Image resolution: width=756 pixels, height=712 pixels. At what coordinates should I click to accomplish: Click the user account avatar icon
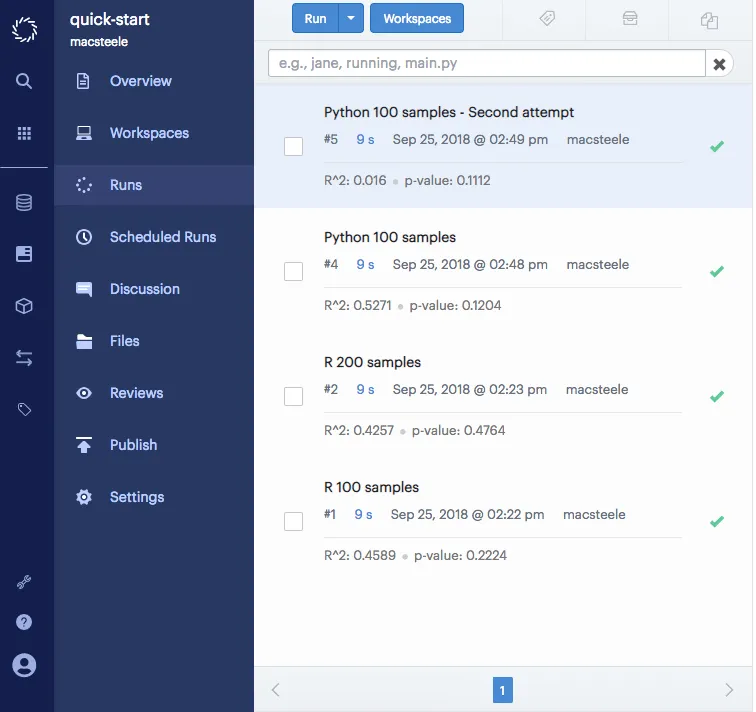point(24,665)
